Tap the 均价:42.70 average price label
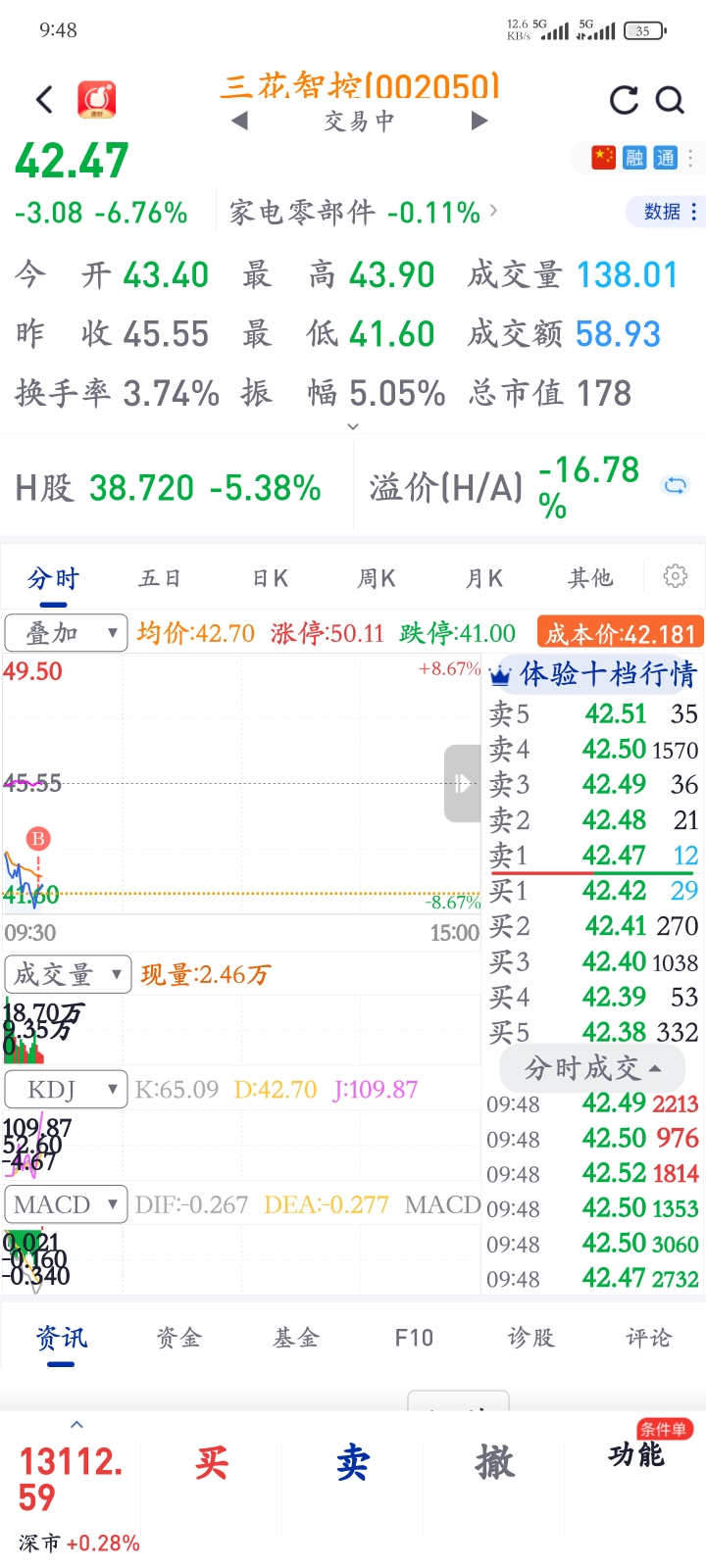Image resolution: width=706 pixels, height=1568 pixels. pos(196,633)
